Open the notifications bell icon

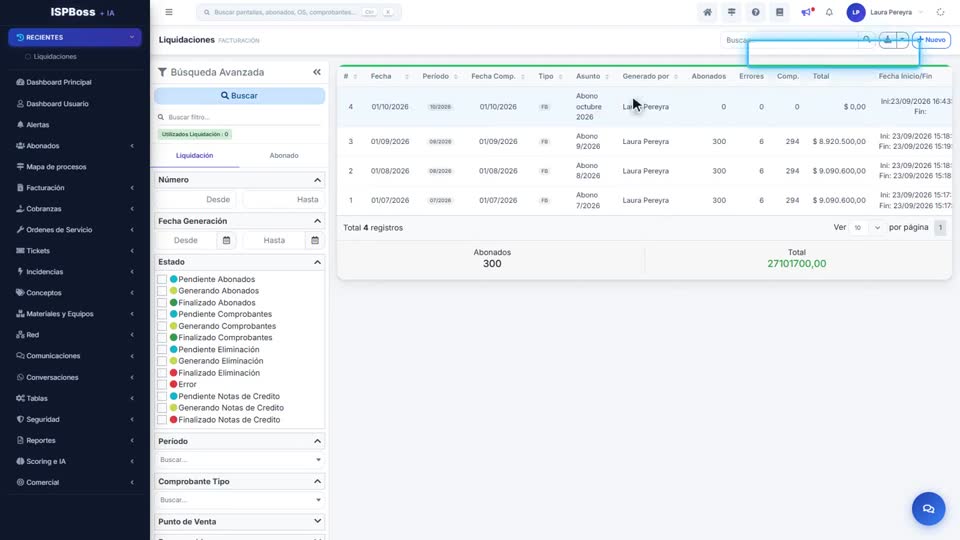pyautogui.click(x=829, y=12)
